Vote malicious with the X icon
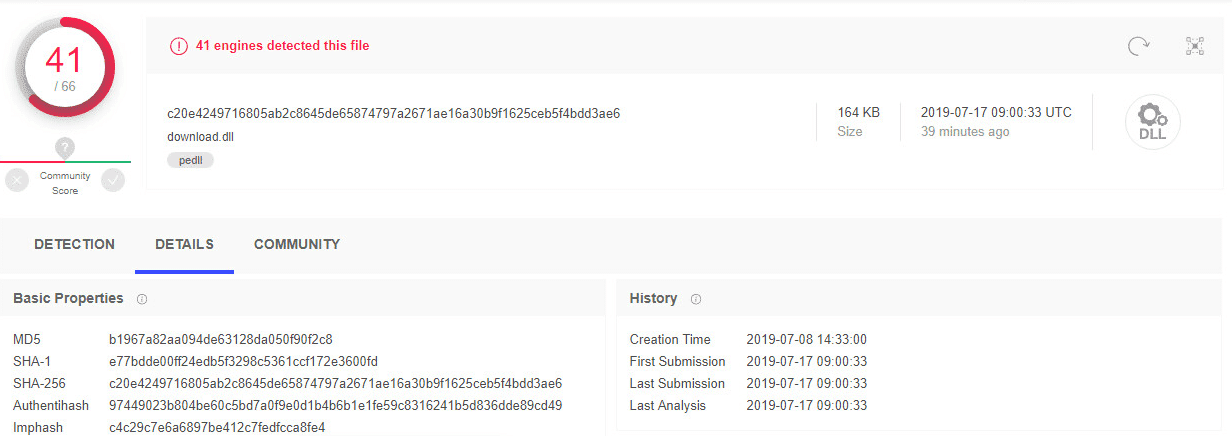Image resolution: width=1232 pixels, height=436 pixels. (x=17, y=181)
